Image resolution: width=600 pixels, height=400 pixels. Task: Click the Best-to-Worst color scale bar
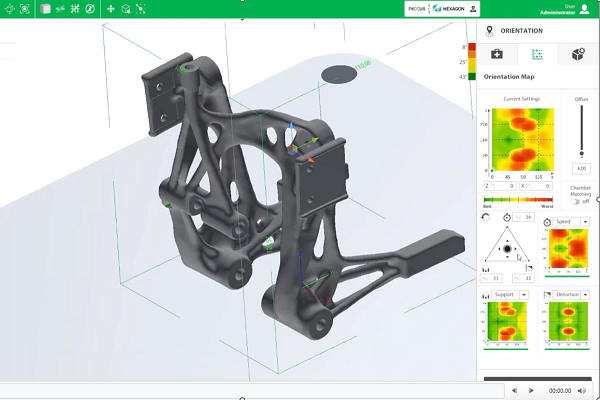point(518,199)
